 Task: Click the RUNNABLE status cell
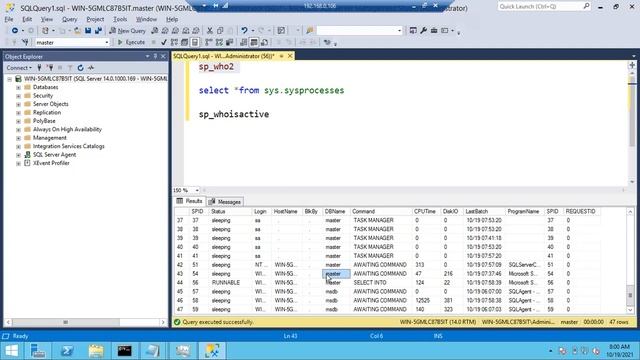pyautogui.click(x=226, y=282)
